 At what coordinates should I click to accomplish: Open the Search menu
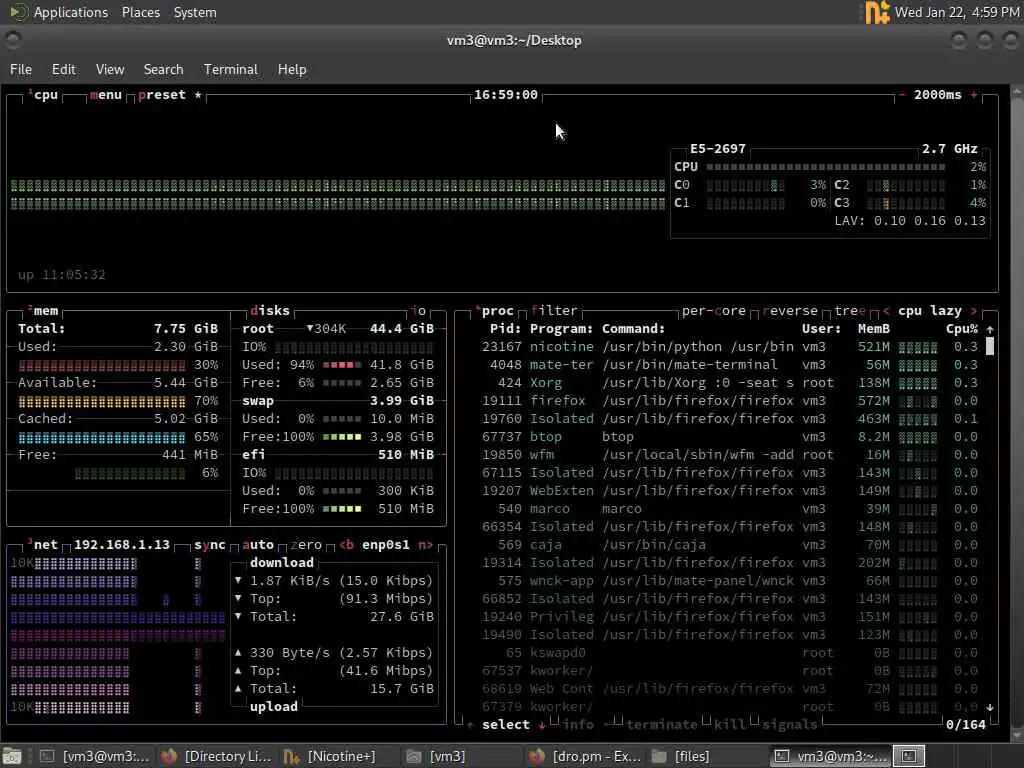[x=163, y=69]
